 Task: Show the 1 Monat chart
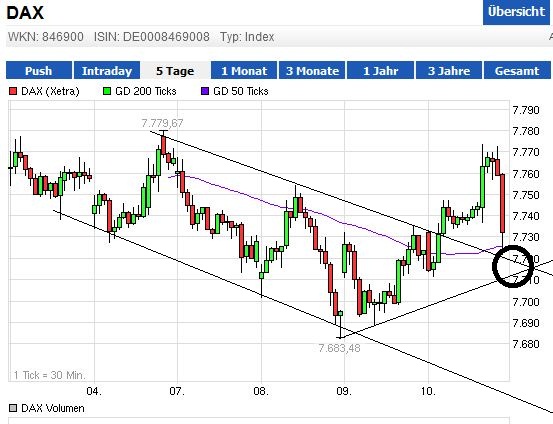(x=244, y=71)
